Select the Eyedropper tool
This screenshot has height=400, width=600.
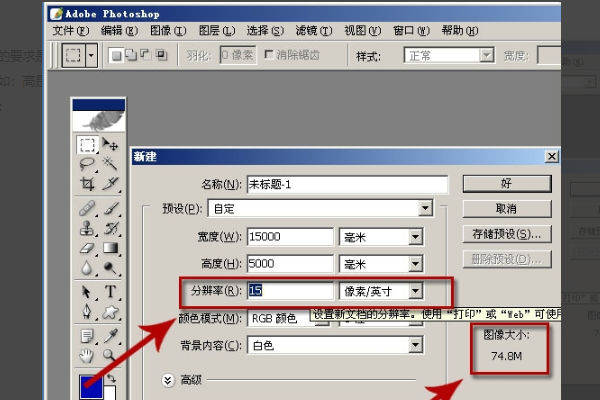[110, 336]
